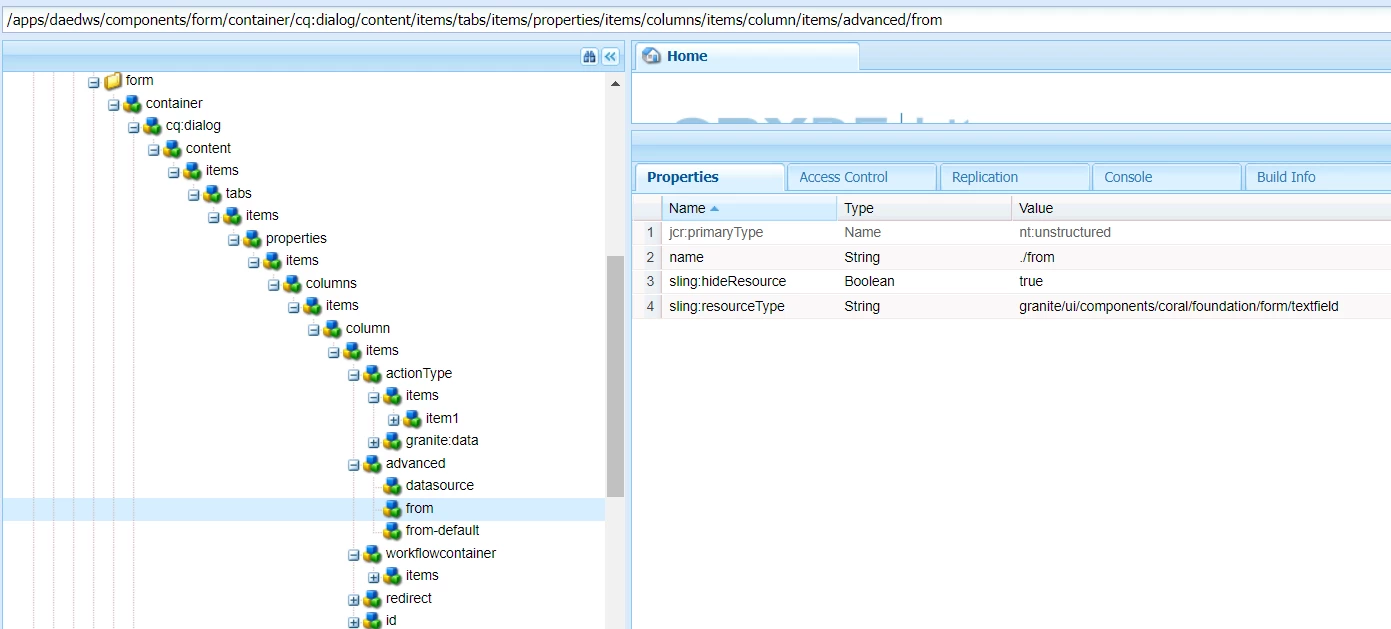This screenshot has width=1391, height=629.
Task: Click the repository path address field
Action: [x=695, y=19]
